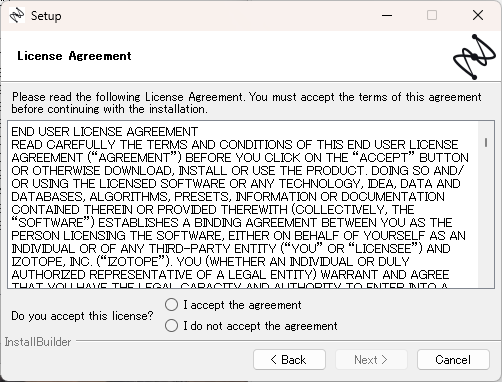Screen dimensions: 502x382
Task: Click the 'License Agreement' page heading
Action: click(74, 56)
